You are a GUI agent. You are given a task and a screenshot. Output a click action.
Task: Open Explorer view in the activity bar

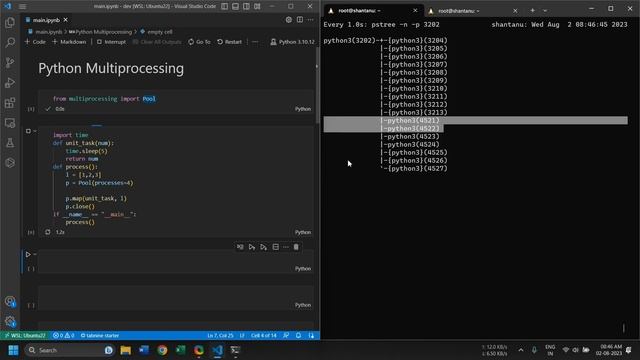click(10, 22)
